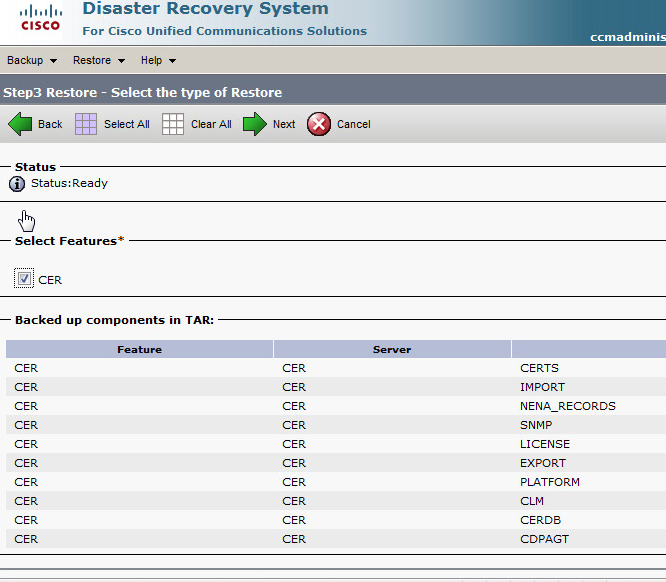Click the Status info icon
The image size is (666, 582).
tap(17, 184)
